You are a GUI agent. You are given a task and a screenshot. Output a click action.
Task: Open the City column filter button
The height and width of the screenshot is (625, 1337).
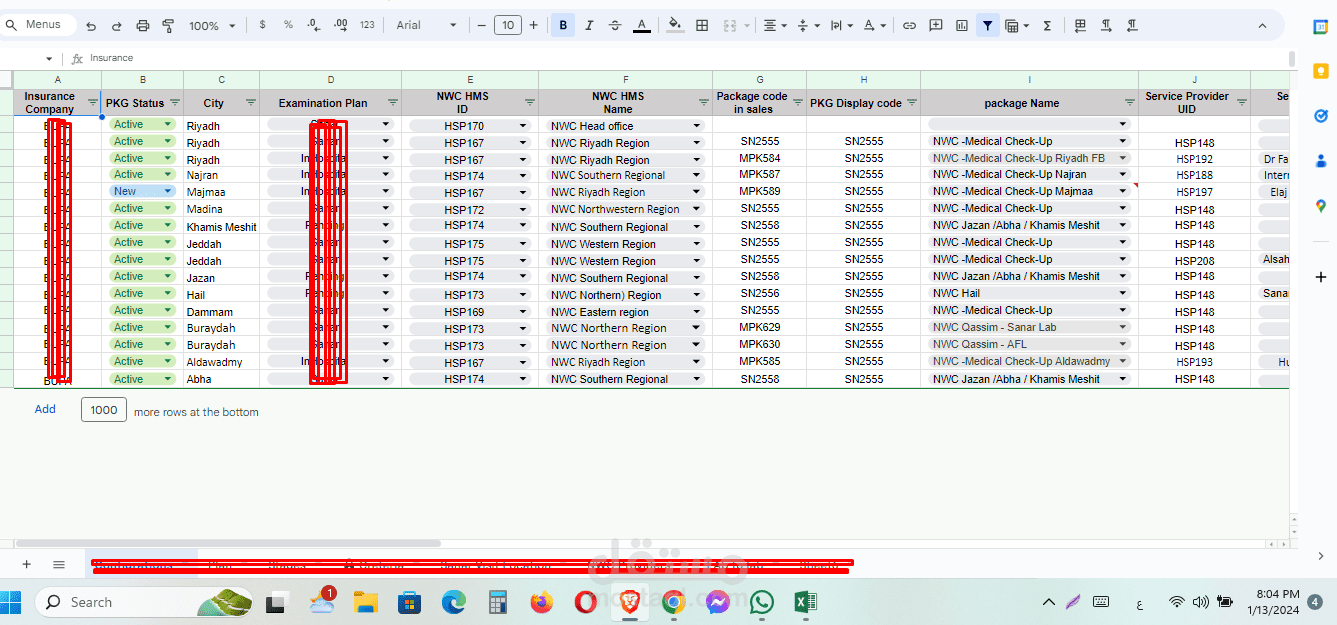[x=250, y=102]
